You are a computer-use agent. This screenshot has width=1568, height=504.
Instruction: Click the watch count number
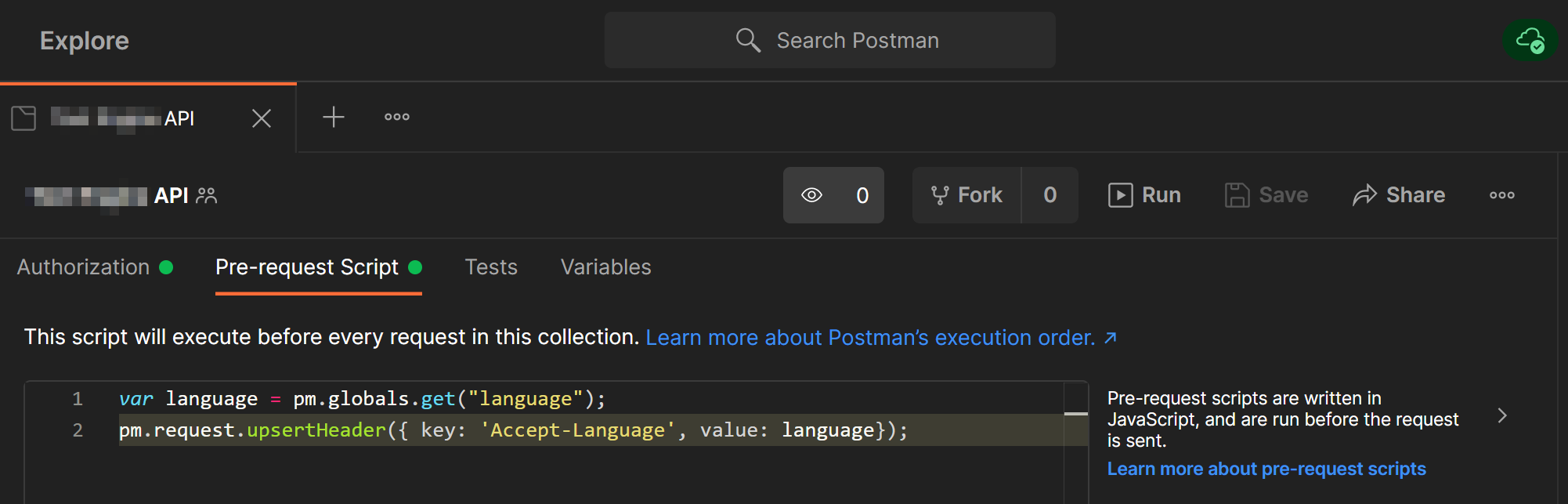click(862, 195)
